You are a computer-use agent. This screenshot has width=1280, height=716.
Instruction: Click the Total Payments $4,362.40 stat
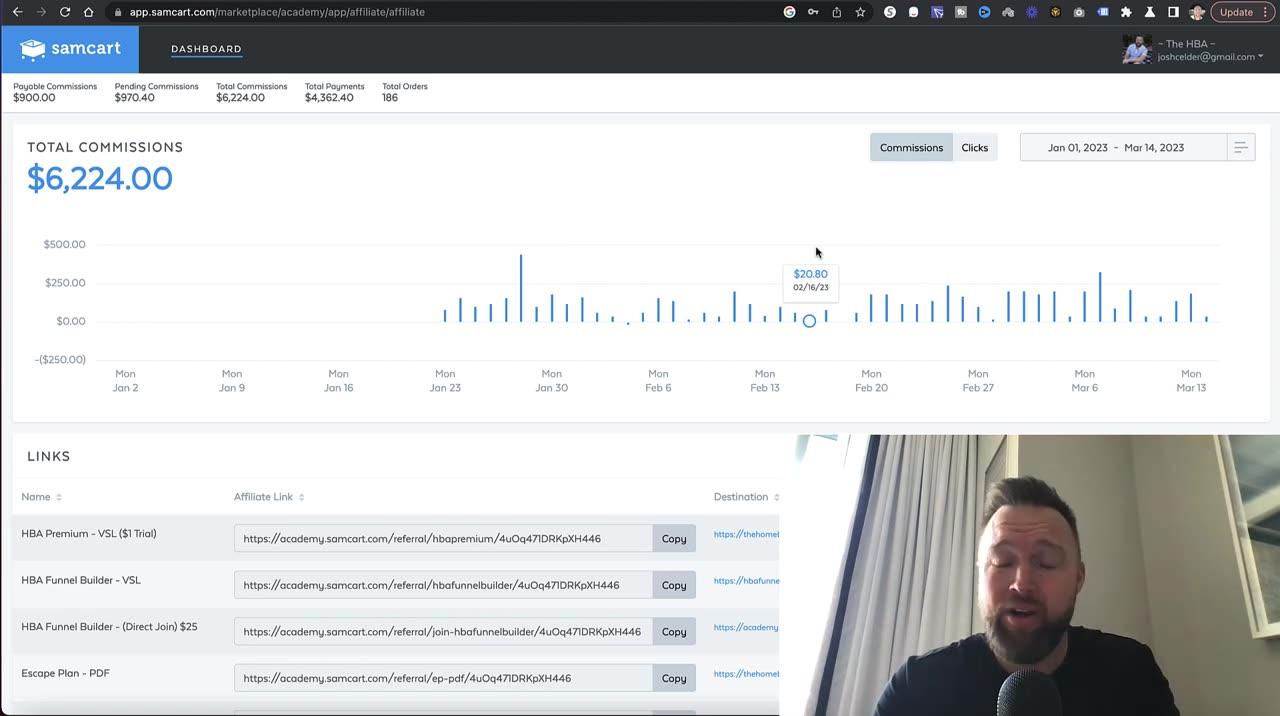334,92
